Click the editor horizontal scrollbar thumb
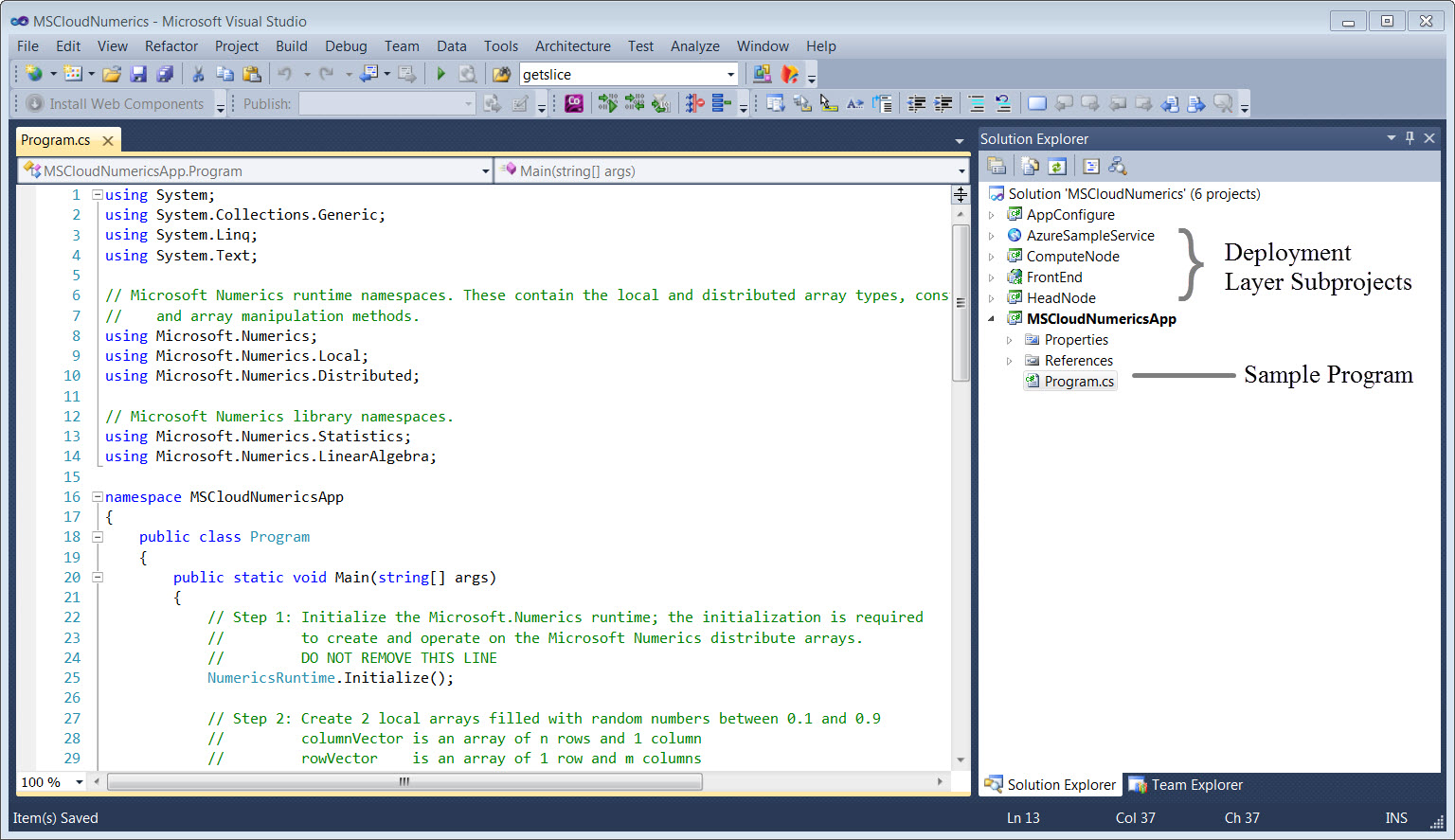The height and width of the screenshot is (840, 1455). 405,782
